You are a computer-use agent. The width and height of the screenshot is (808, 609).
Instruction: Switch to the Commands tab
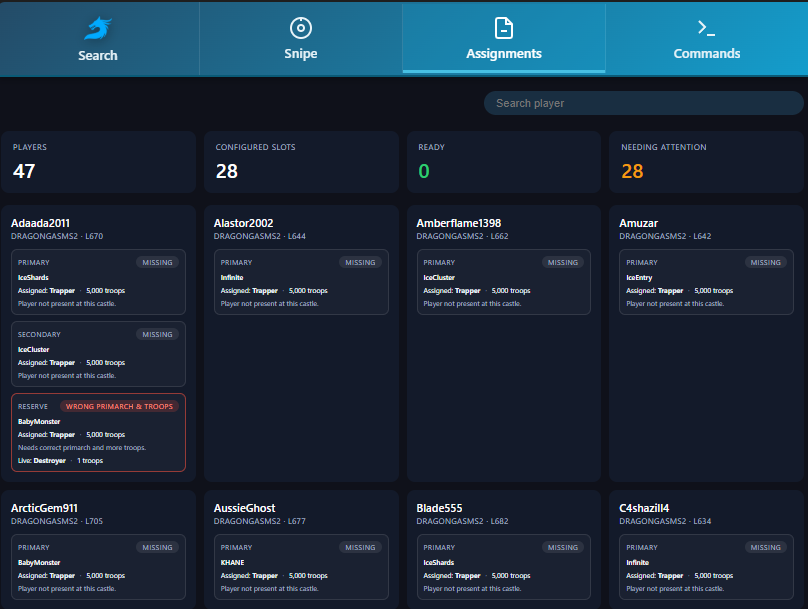[706, 38]
